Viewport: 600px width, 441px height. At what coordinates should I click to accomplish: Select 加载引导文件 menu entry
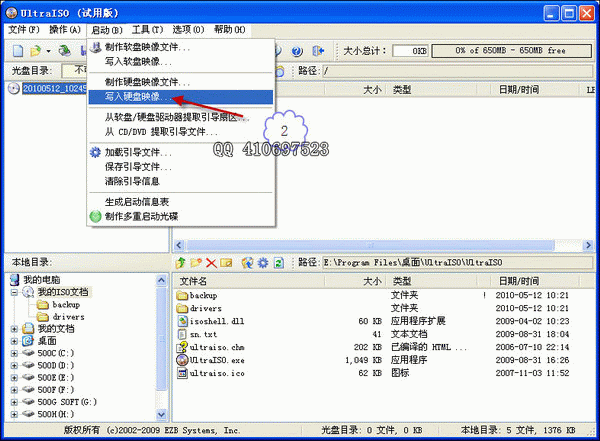coord(181,152)
